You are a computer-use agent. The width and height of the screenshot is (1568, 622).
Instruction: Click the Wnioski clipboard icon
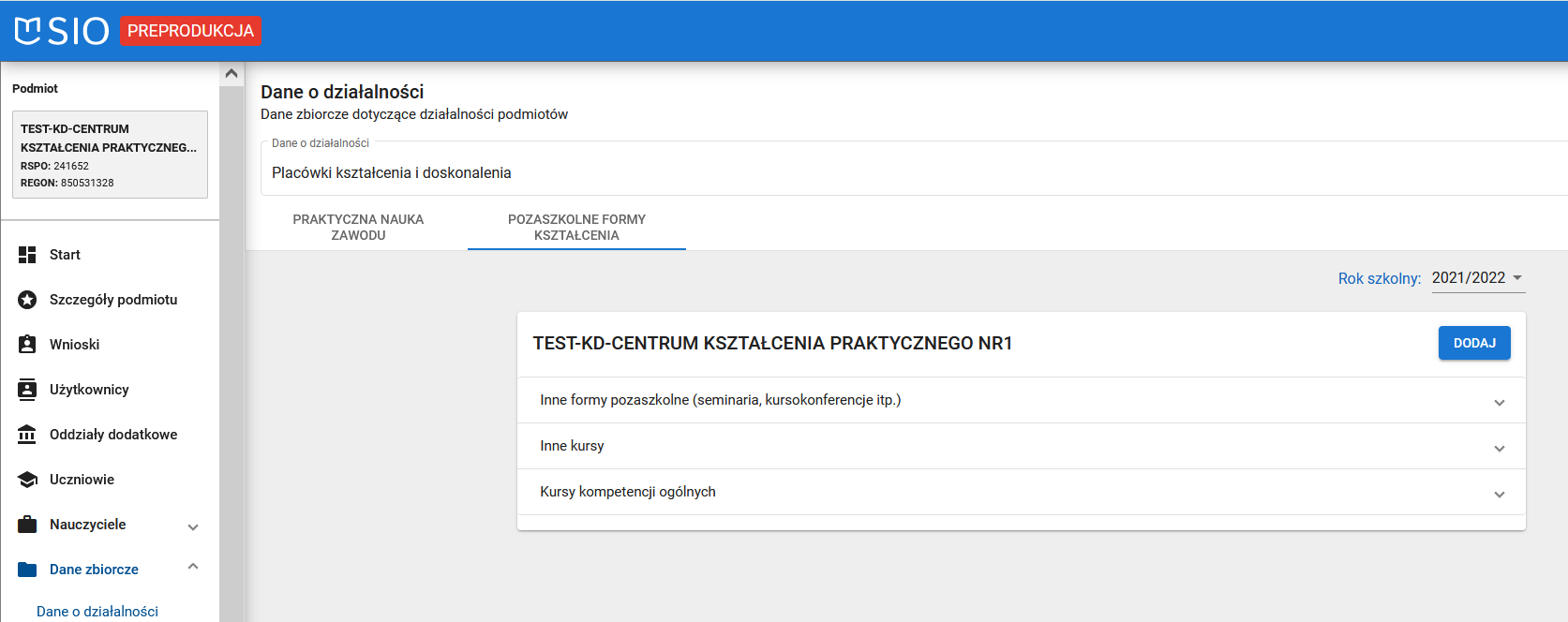[x=27, y=345]
